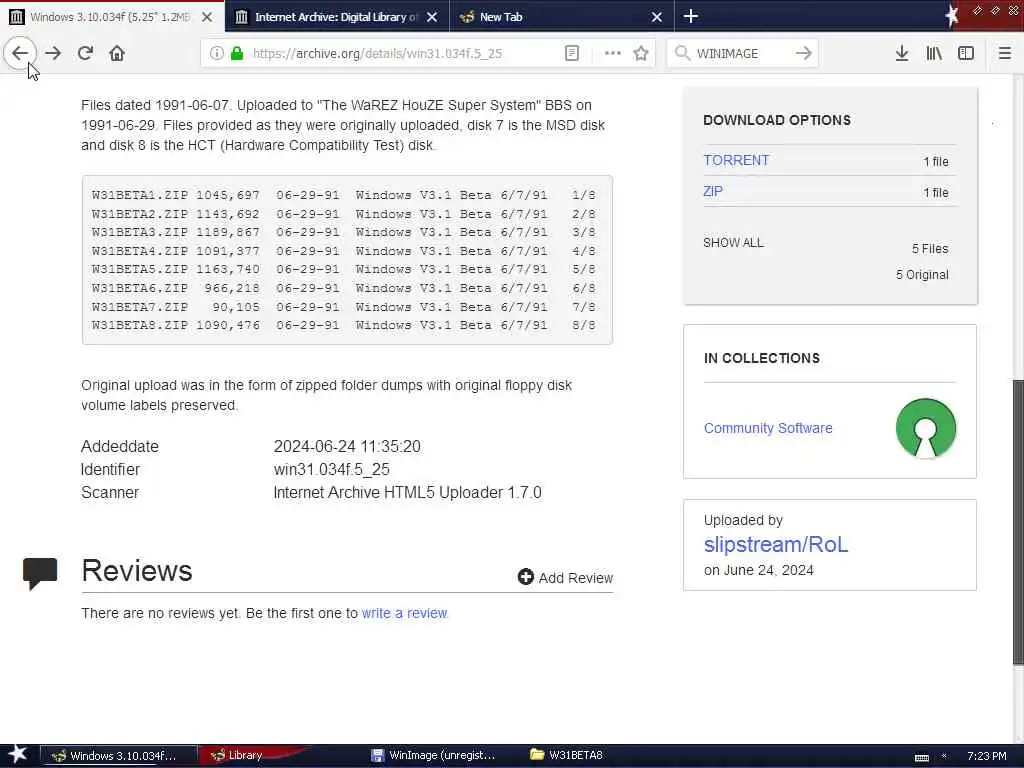The image size is (1024, 768).
Task: Open the hamburger application menu
Action: click(1004, 54)
